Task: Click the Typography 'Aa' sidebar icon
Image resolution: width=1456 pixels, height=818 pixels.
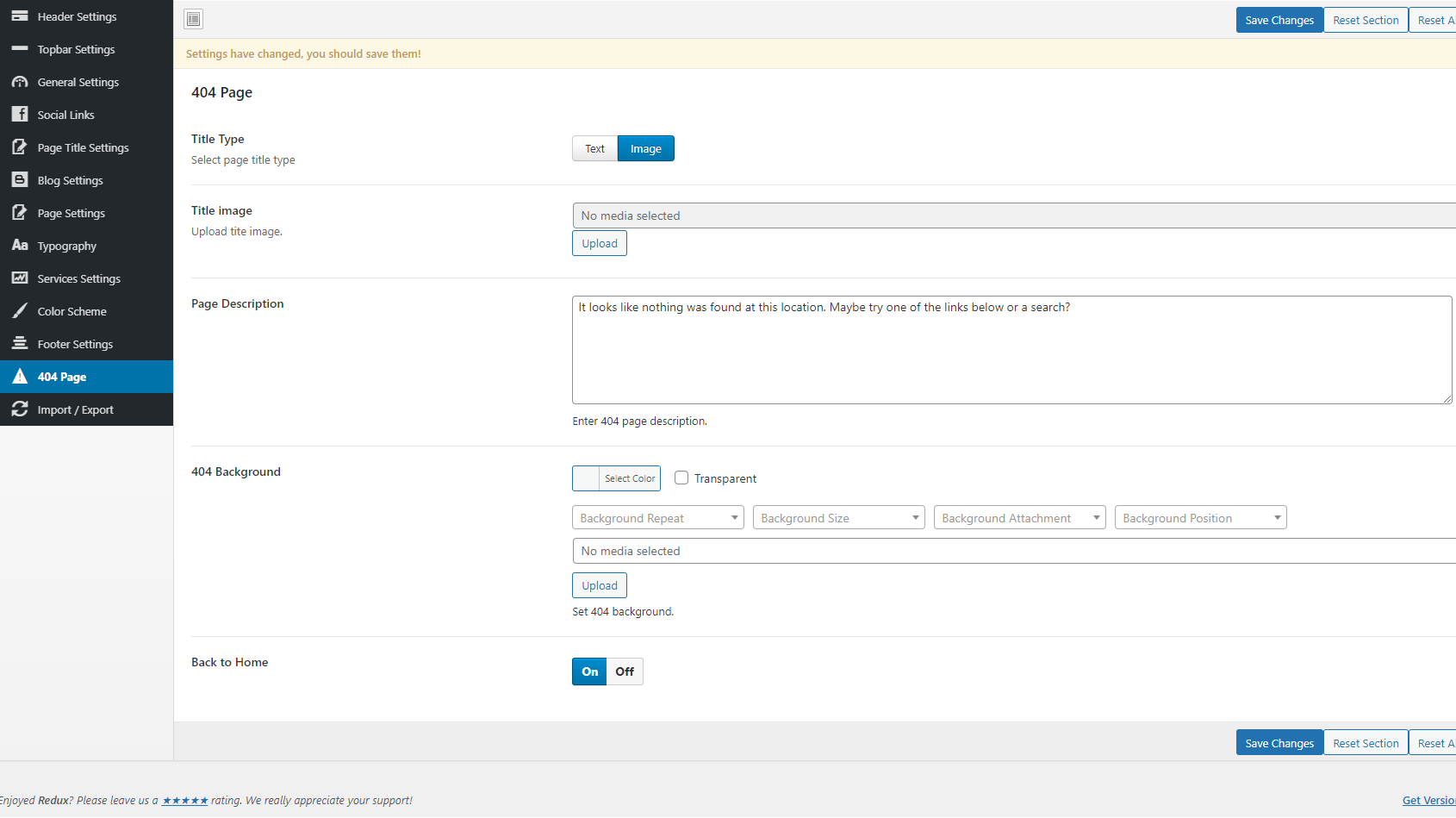Action: (x=20, y=246)
